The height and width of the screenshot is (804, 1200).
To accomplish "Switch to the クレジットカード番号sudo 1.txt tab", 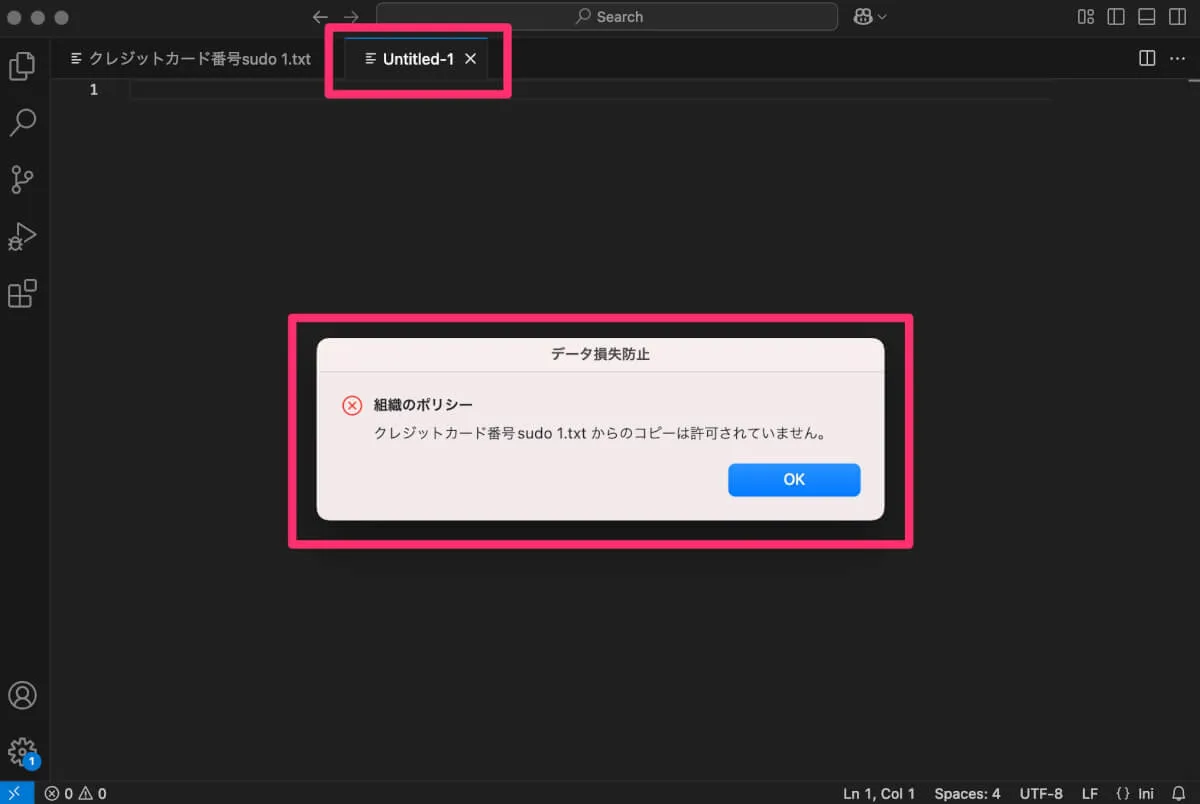I will pos(190,59).
